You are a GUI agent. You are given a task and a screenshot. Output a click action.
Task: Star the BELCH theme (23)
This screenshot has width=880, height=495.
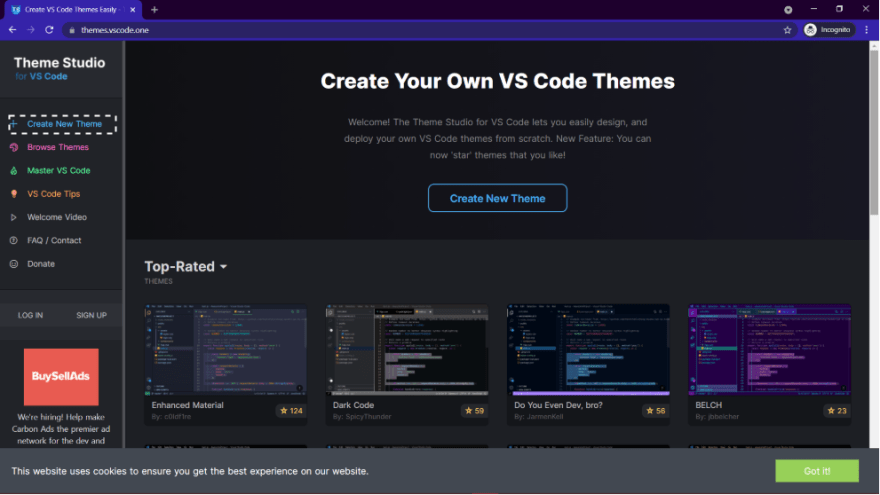point(837,411)
